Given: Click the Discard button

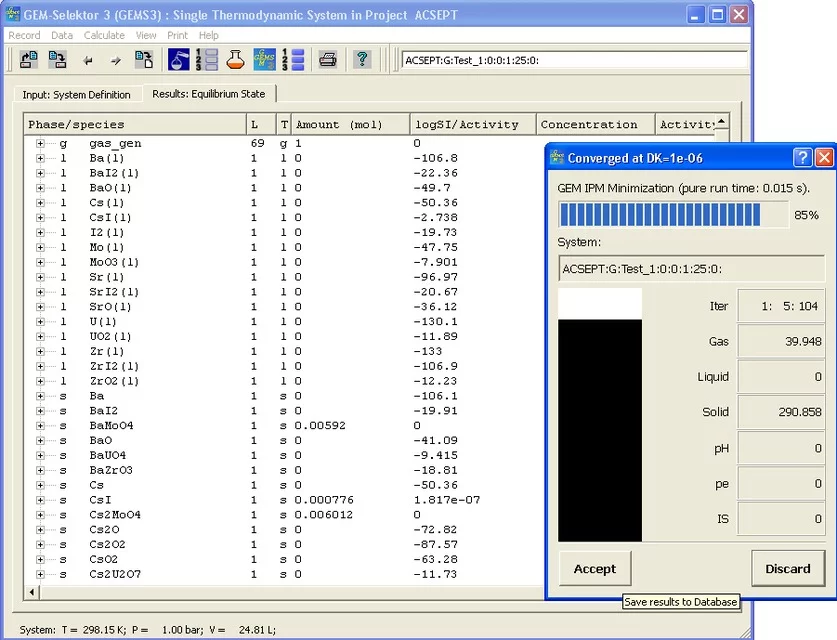Looking at the screenshot, I should pos(788,568).
